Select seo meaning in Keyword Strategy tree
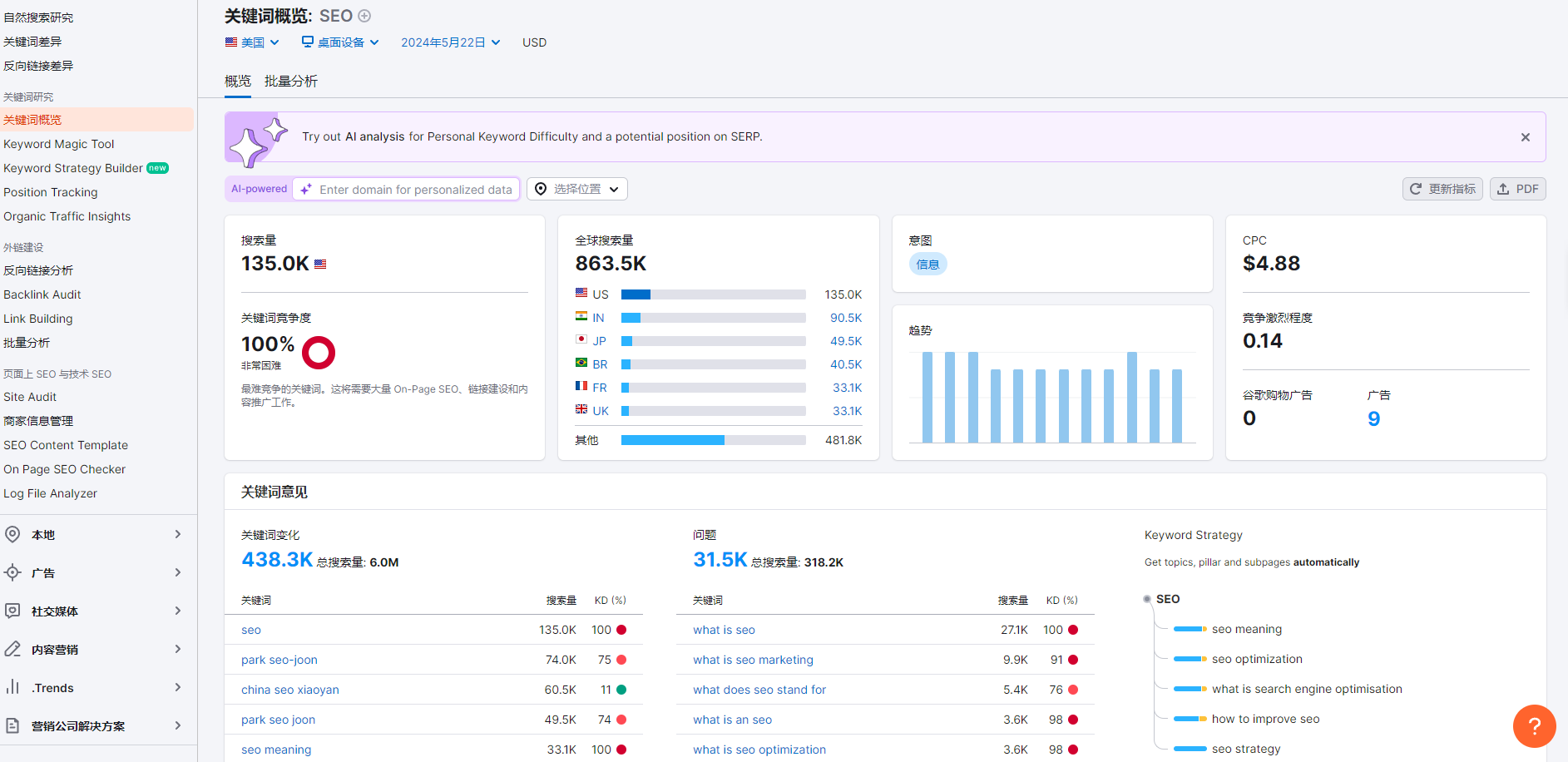Screen dimensions: 1568x762 (x=1247, y=629)
